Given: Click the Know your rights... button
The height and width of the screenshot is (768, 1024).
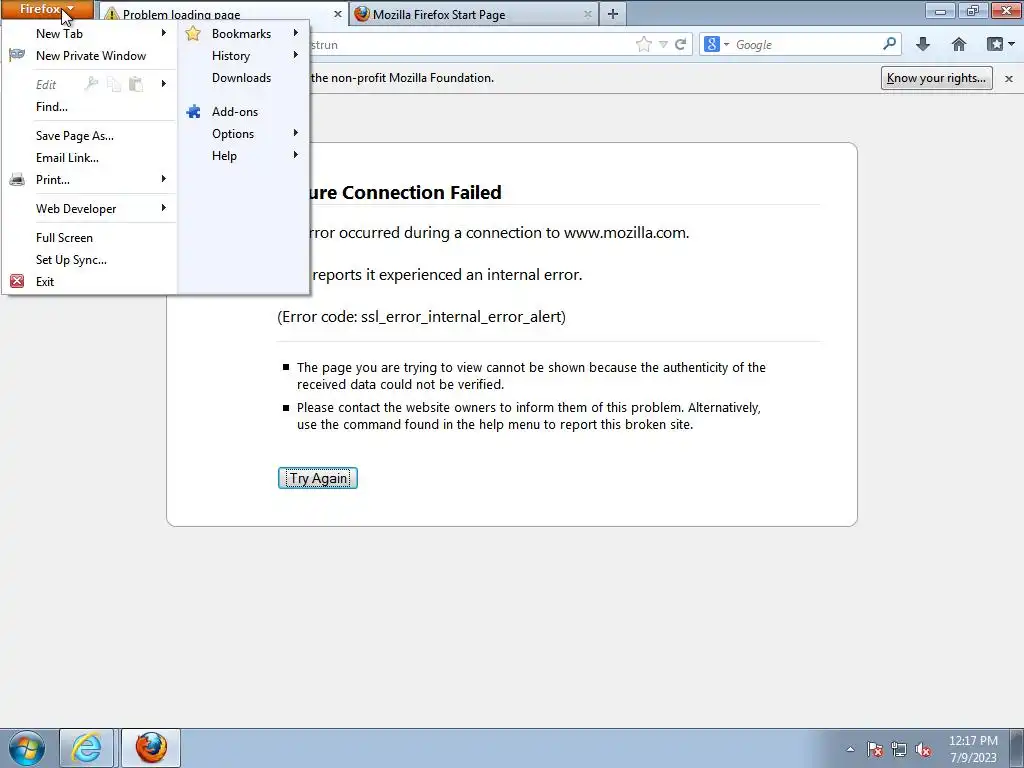Looking at the screenshot, I should coord(936,78).
